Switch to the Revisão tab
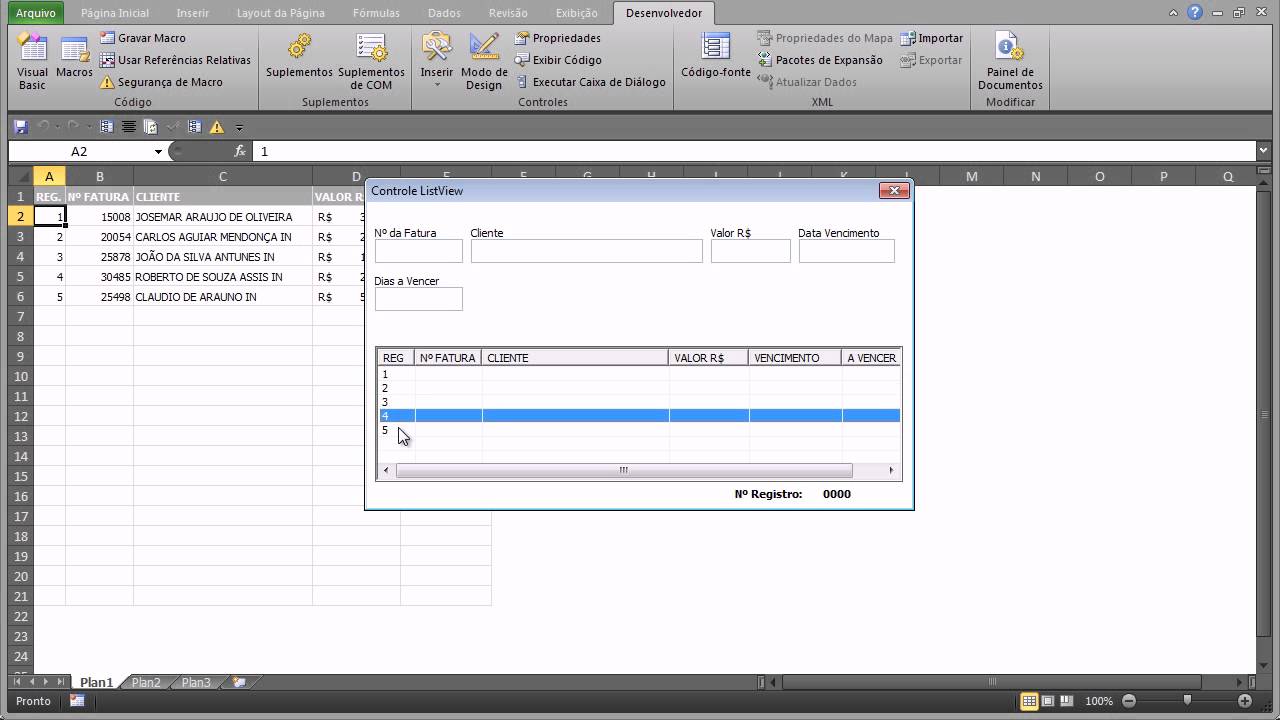Image resolution: width=1280 pixels, height=720 pixels. (508, 13)
